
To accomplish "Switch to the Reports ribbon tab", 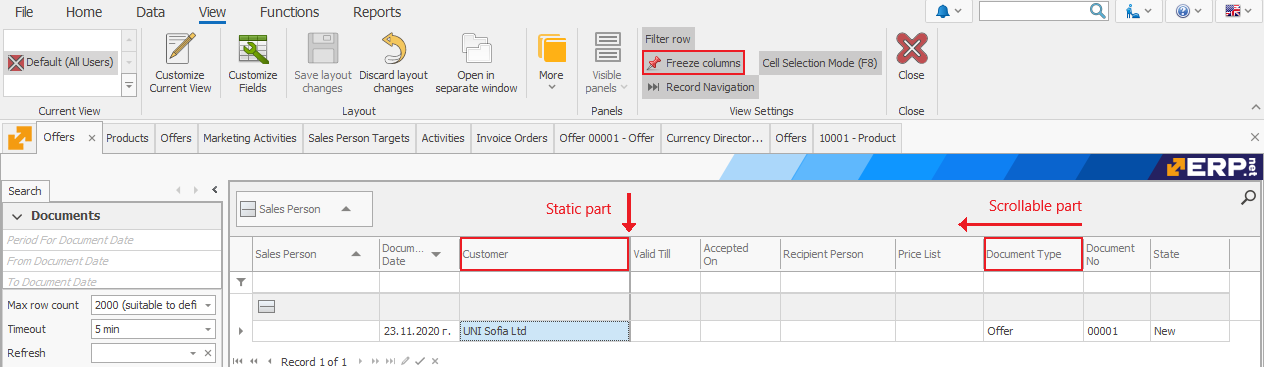I will click(377, 12).
